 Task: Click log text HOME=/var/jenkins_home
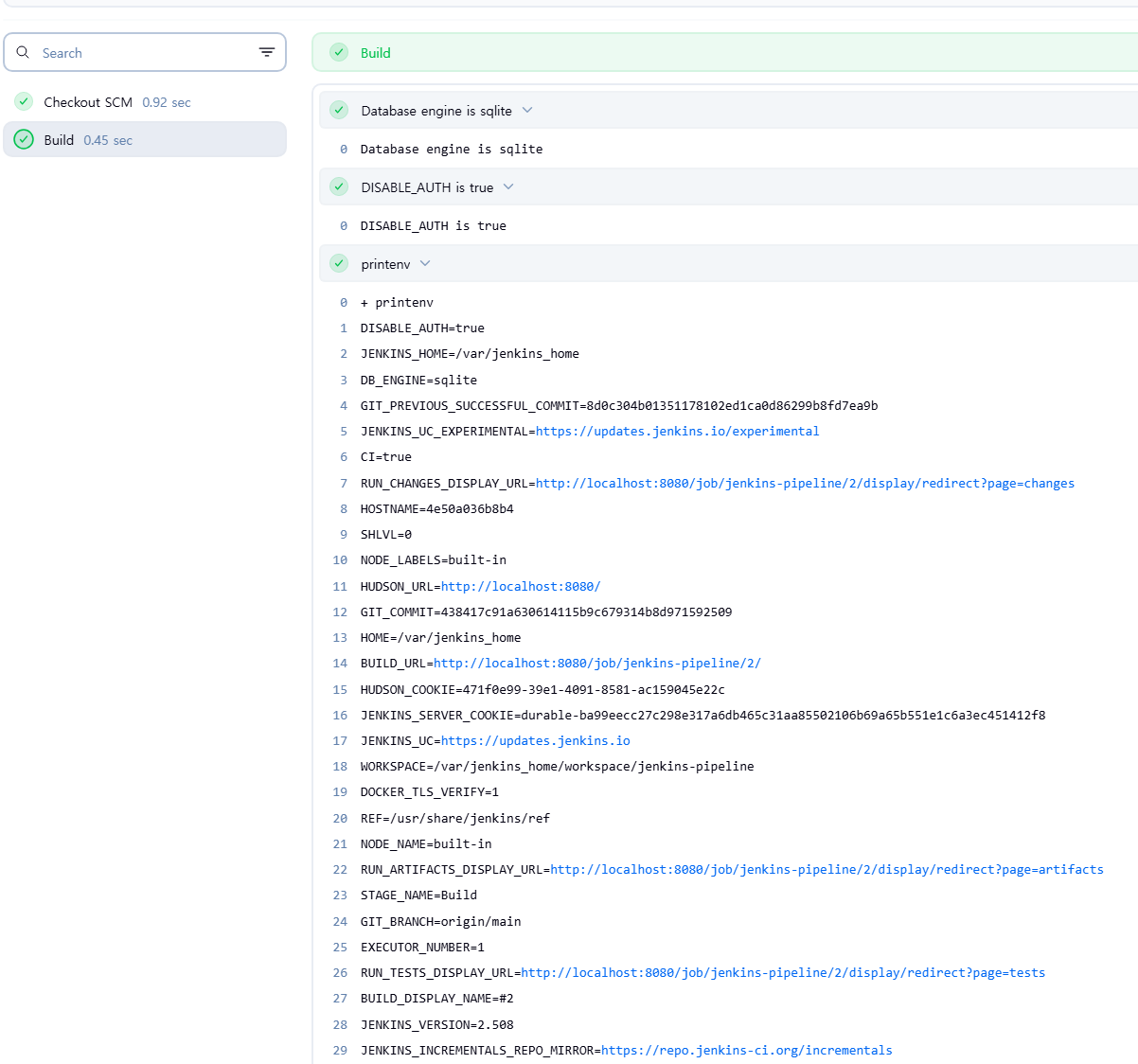pos(440,637)
